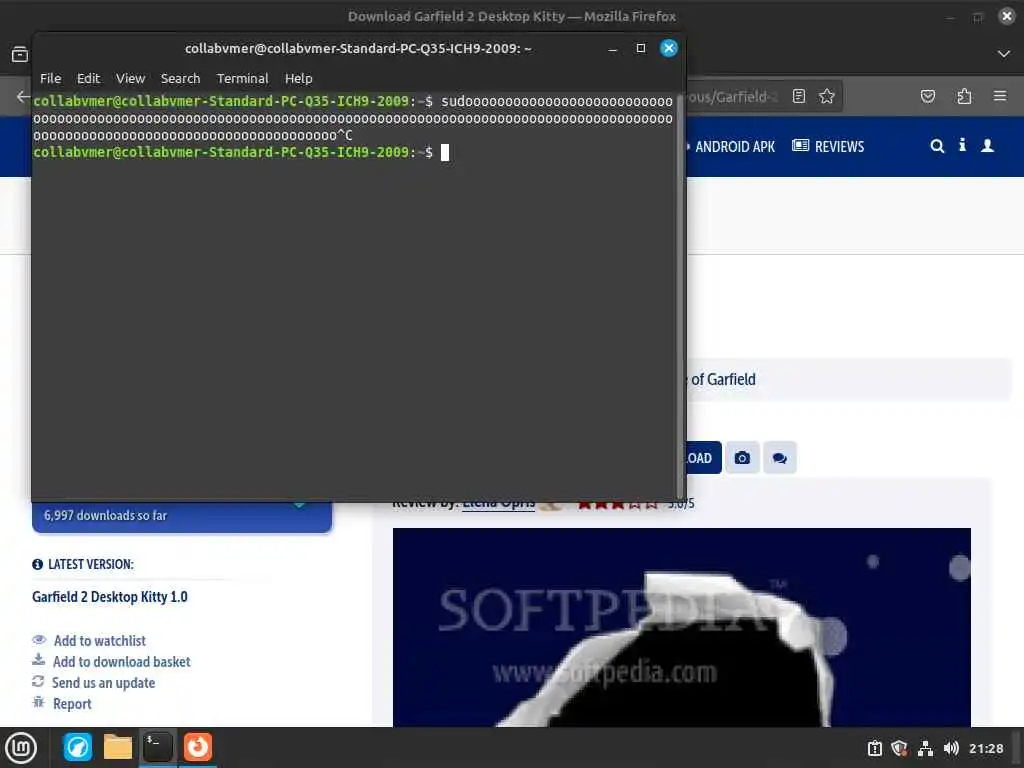Open the Files folder in taskbar

(x=118, y=747)
